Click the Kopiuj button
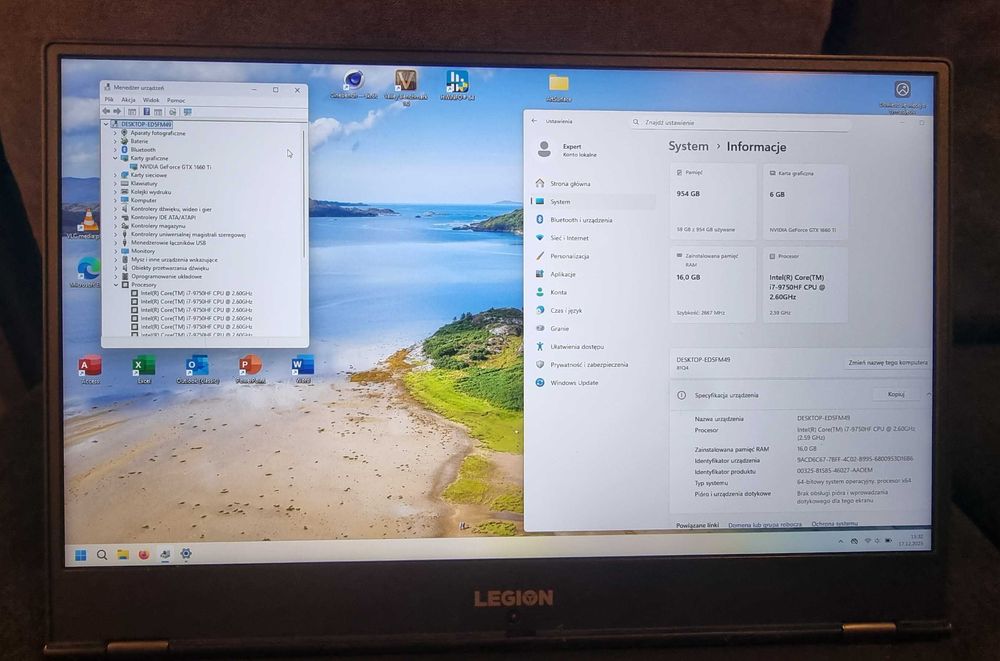1000x661 pixels. (896, 394)
